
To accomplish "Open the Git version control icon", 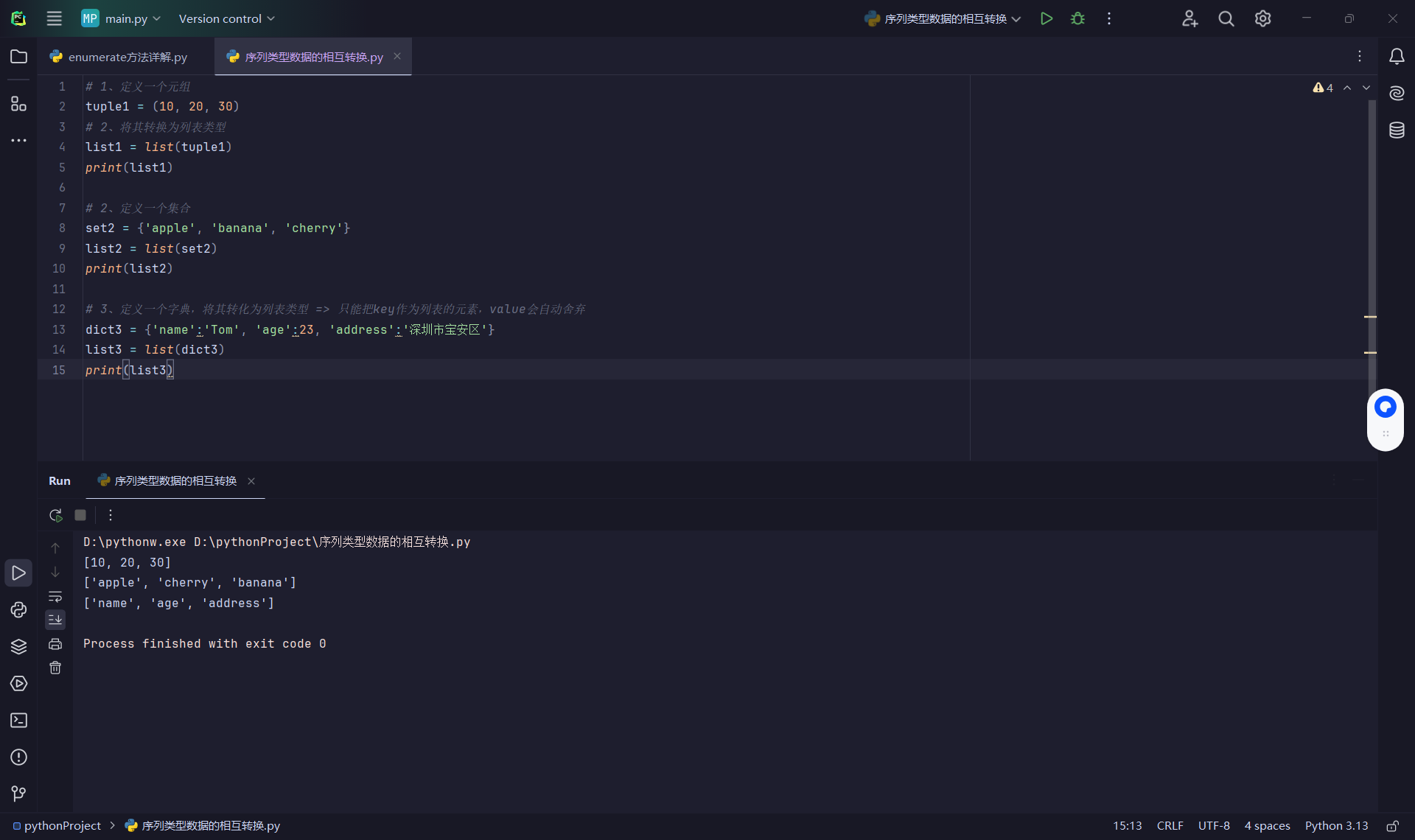I will pyautogui.click(x=18, y=794).
